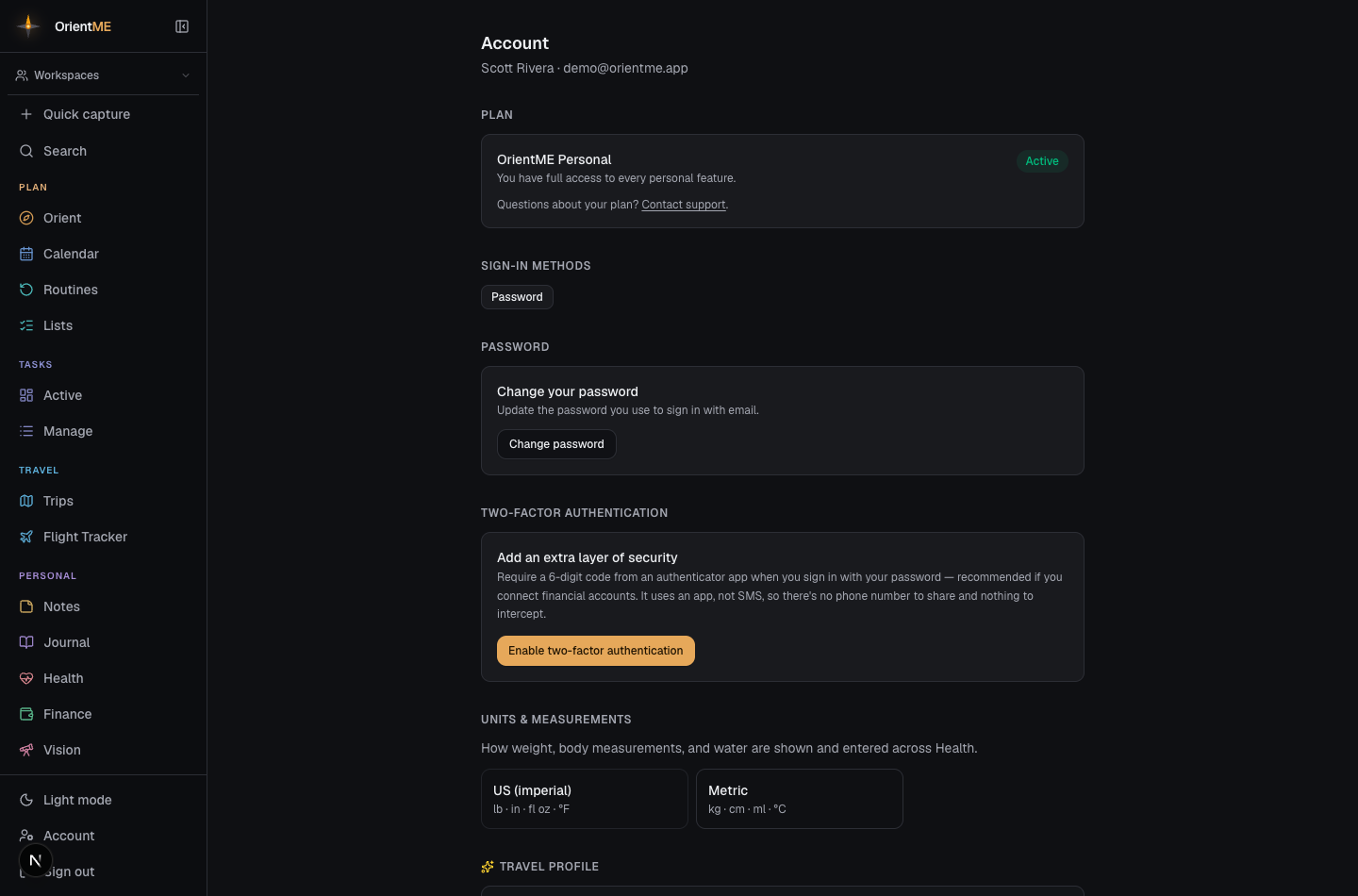Expand the Workspaces dropdown
1358x896 pixels.
coord(104,75)
